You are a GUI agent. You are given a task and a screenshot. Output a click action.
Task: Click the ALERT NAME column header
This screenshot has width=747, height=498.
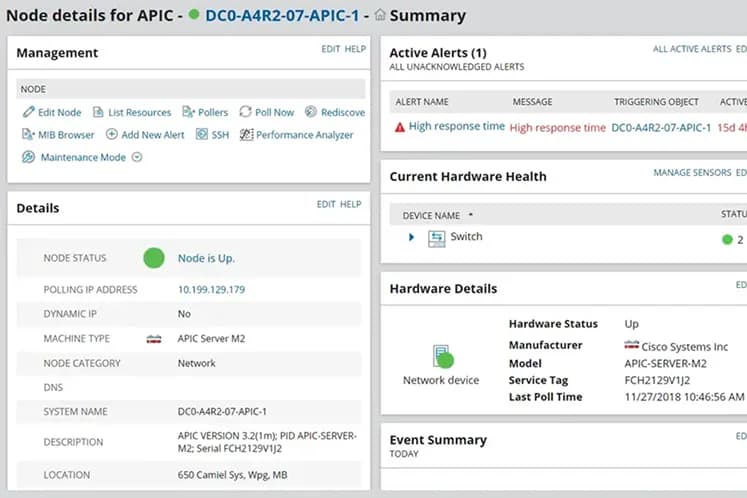point(422,102)
